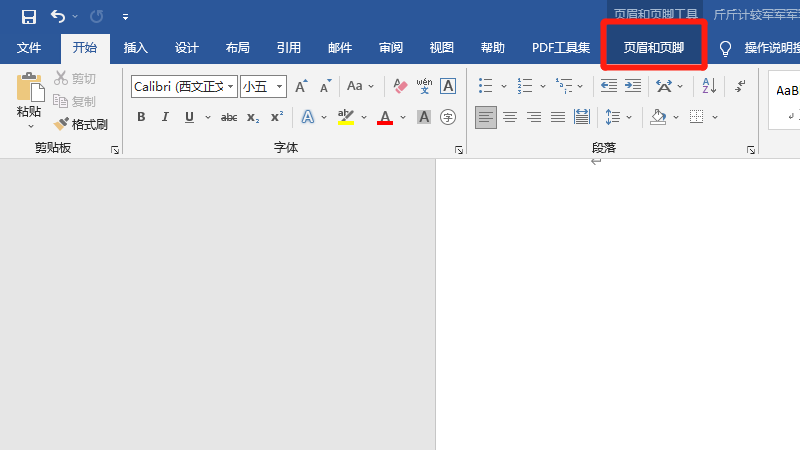The height and width of the screenshot is (450, 800).
Task: Open the font size dropdown
Action: 280,87
